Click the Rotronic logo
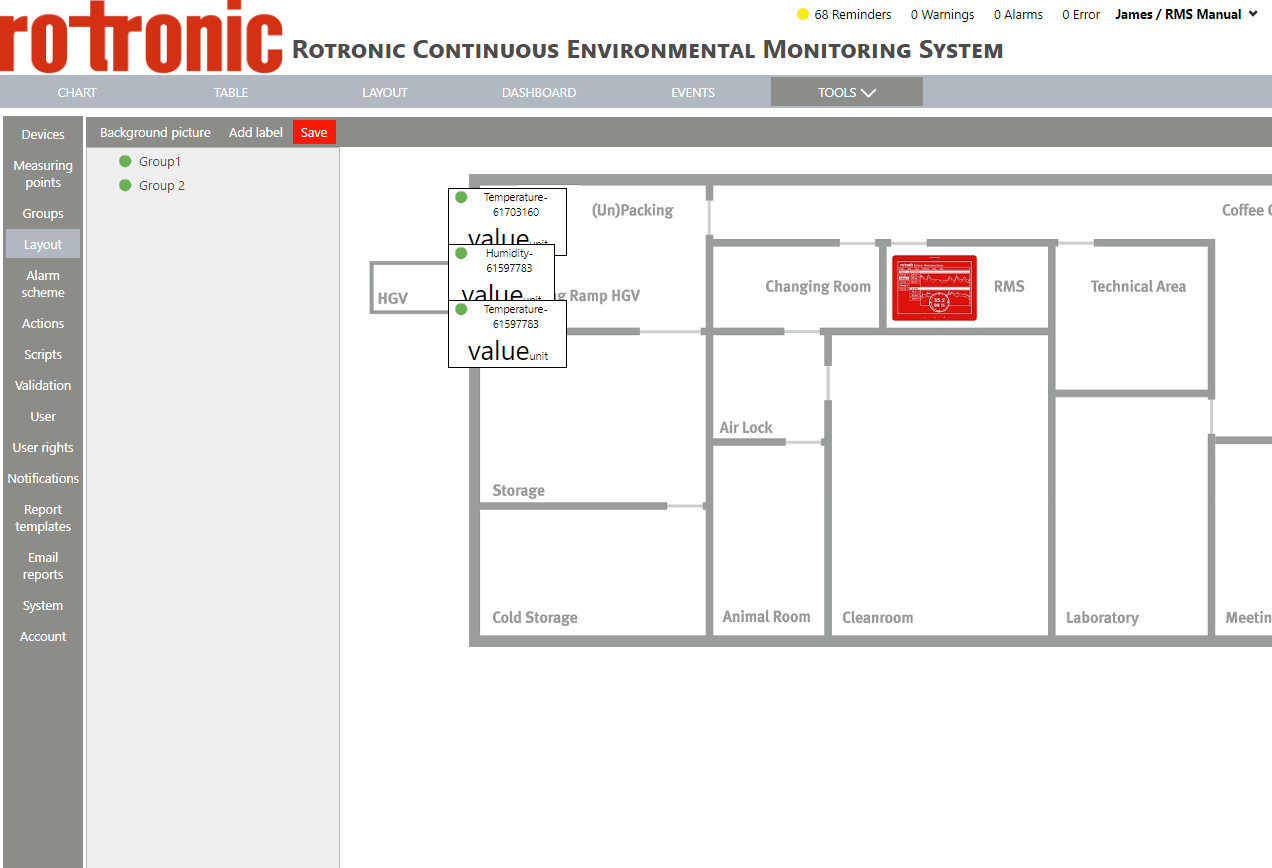Viewport: 1272px width, 868px height. click(x=142, y=38)
